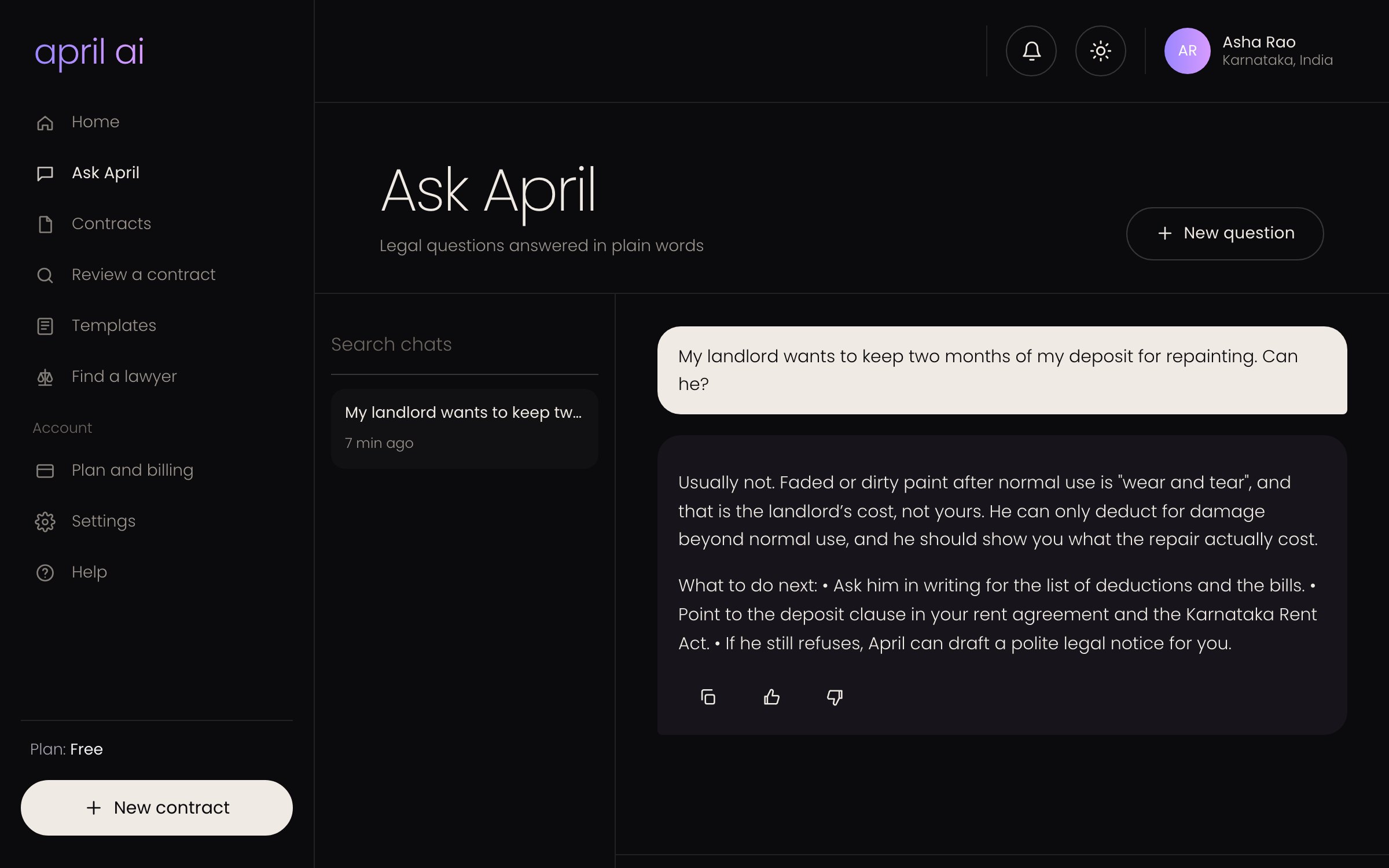Screen dimensions: 1389x868
Task: Open Help page
Action: tap(156, 572)
